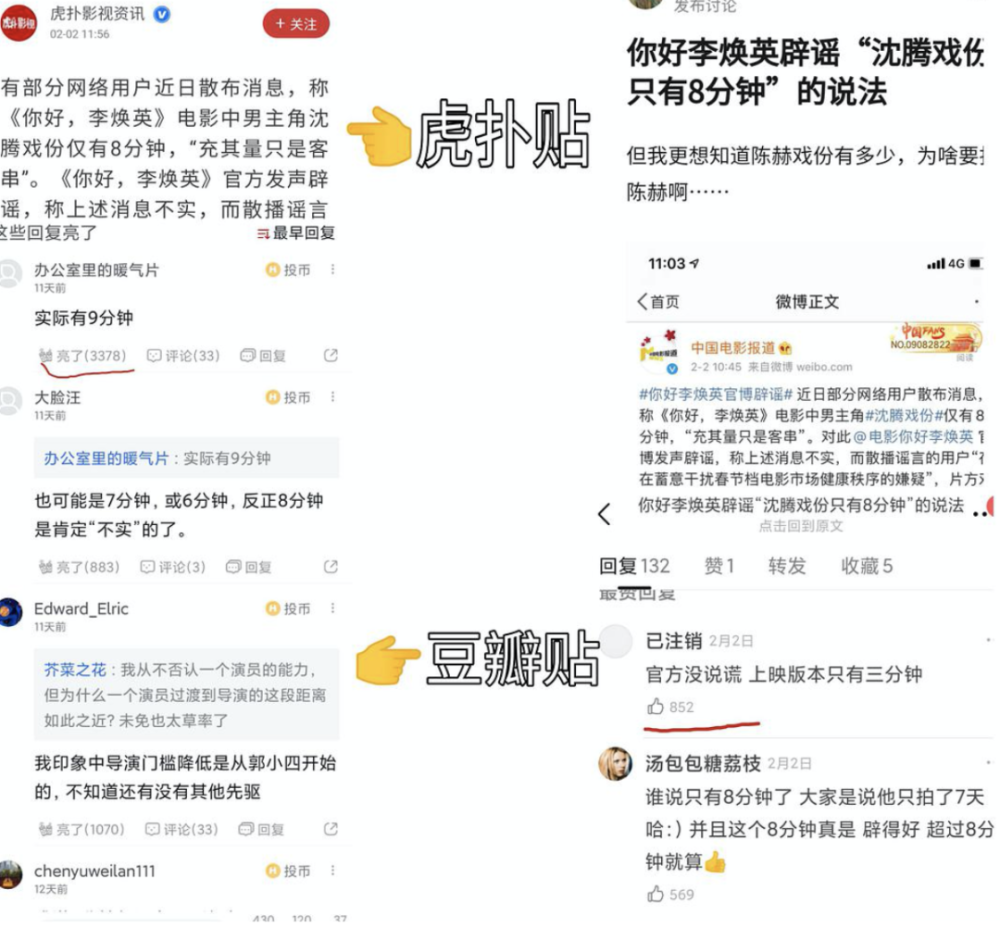Tap 点击回到原文 to return to post
The height and width of the screenshot is (940, 1000).
point(800,526)
